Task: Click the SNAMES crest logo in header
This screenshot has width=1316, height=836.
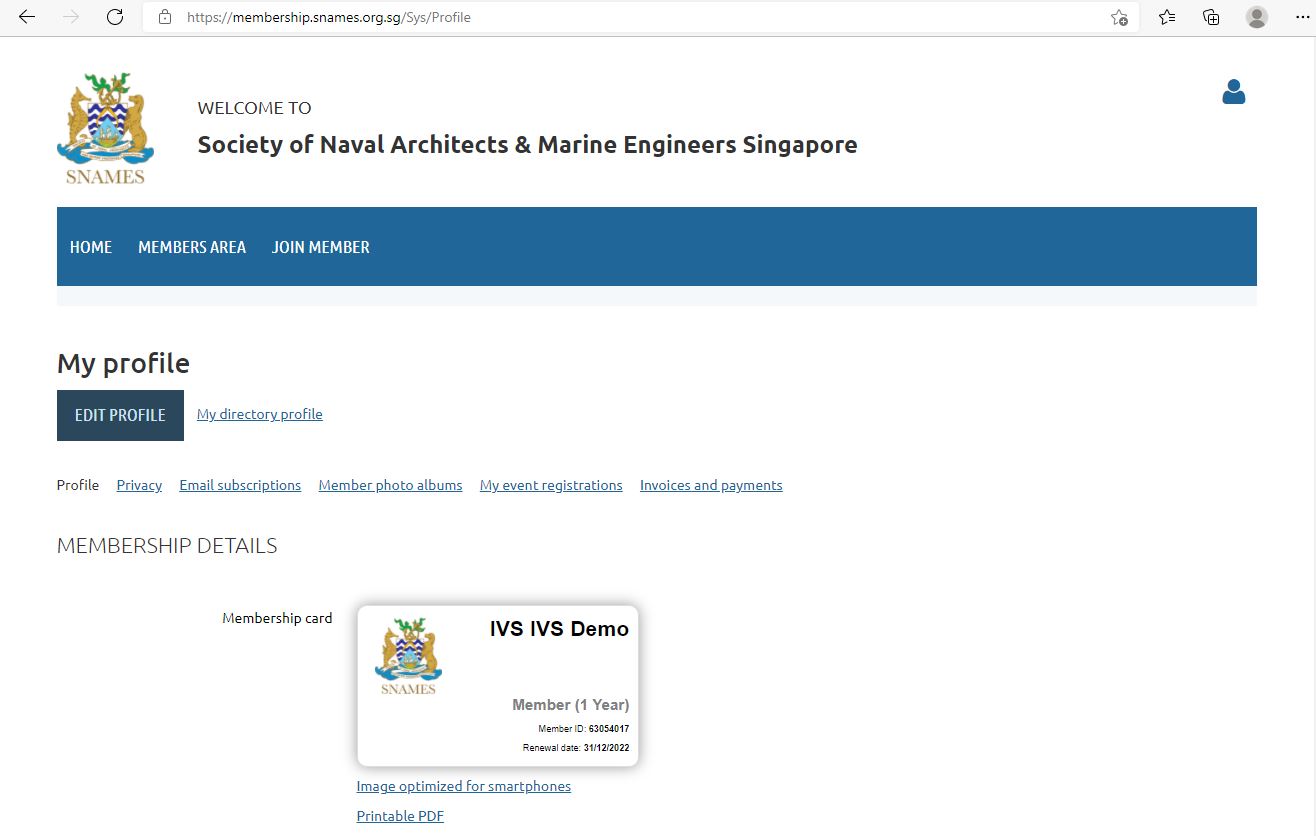Action: click(x=105, y=129)
